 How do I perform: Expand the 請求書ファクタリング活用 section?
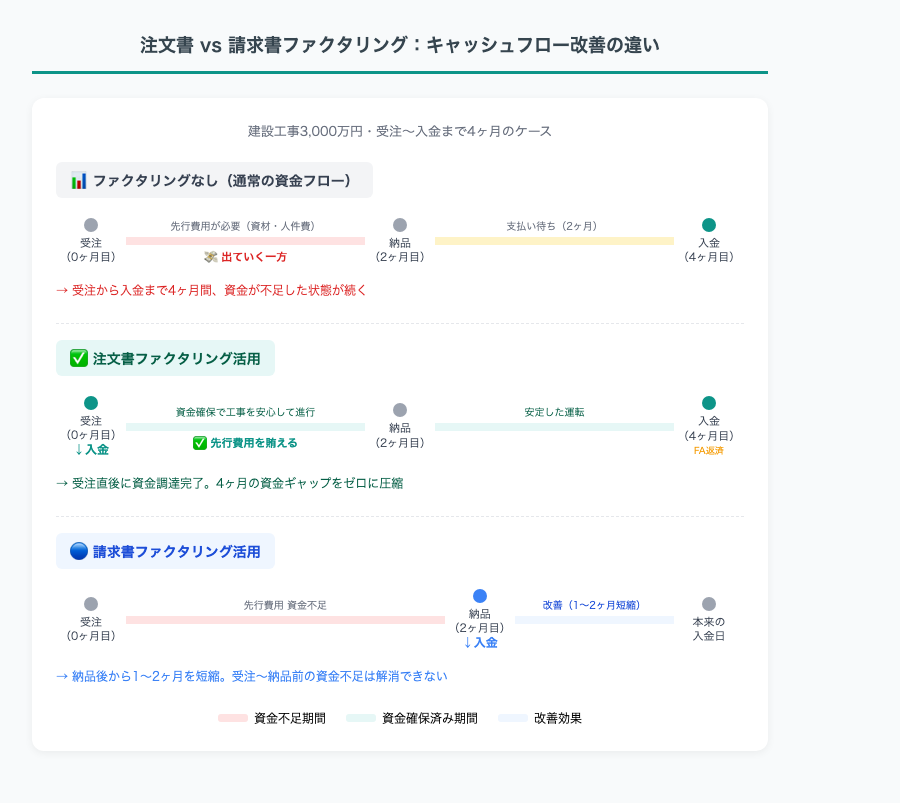click(x=165, y=551)
